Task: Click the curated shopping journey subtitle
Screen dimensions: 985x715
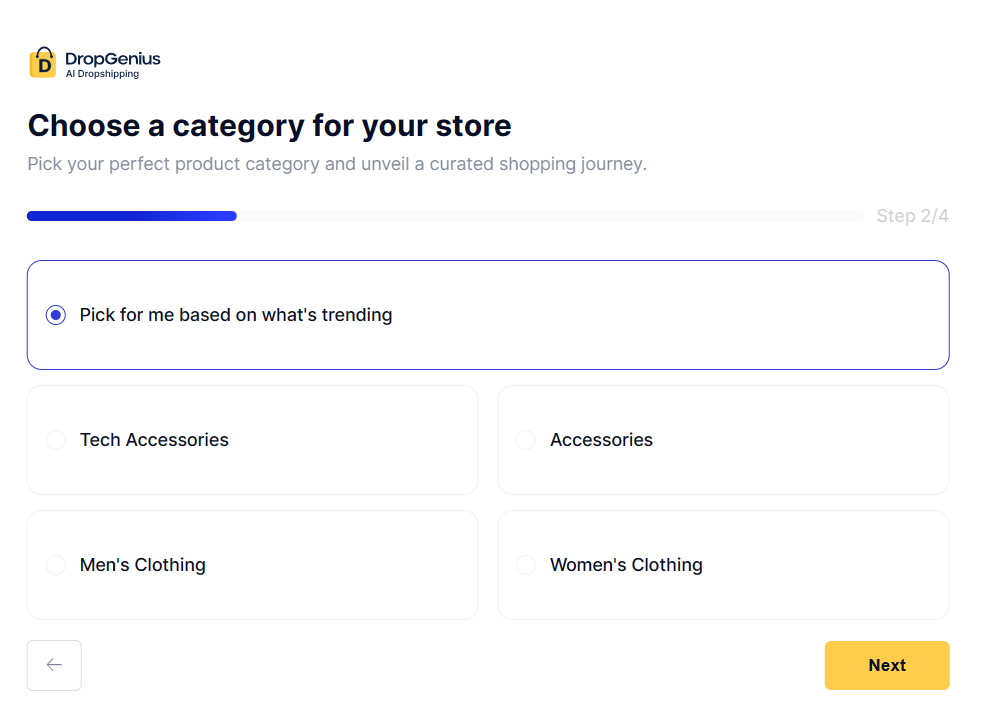Action: point(338,163)
